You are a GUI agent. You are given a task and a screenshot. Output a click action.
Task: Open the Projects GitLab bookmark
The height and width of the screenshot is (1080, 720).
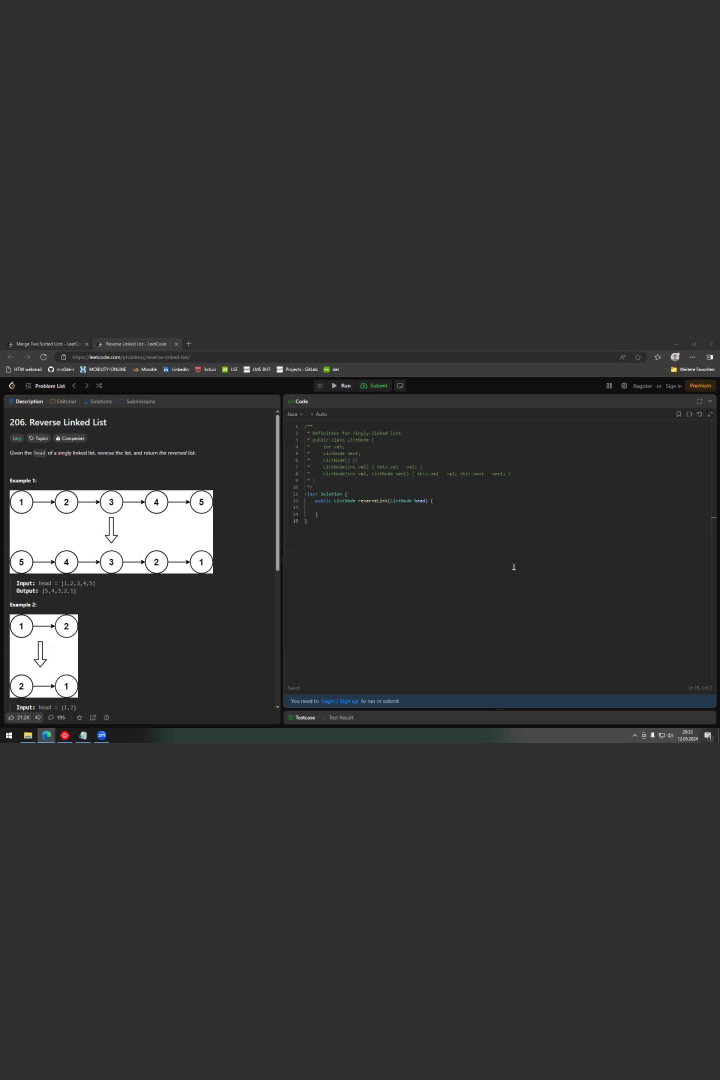(297, 369)
